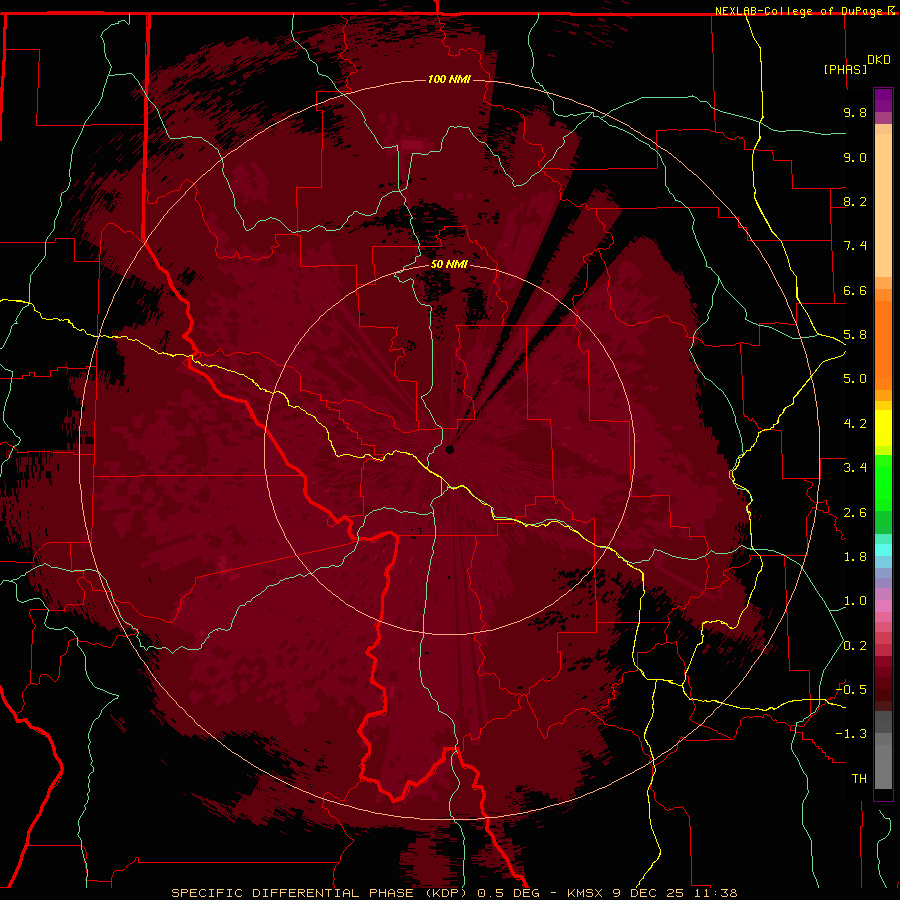This screenshot has height=900, width=900.
Task: Click the 9 DEC 25 date text
Action: coord(650,893)
